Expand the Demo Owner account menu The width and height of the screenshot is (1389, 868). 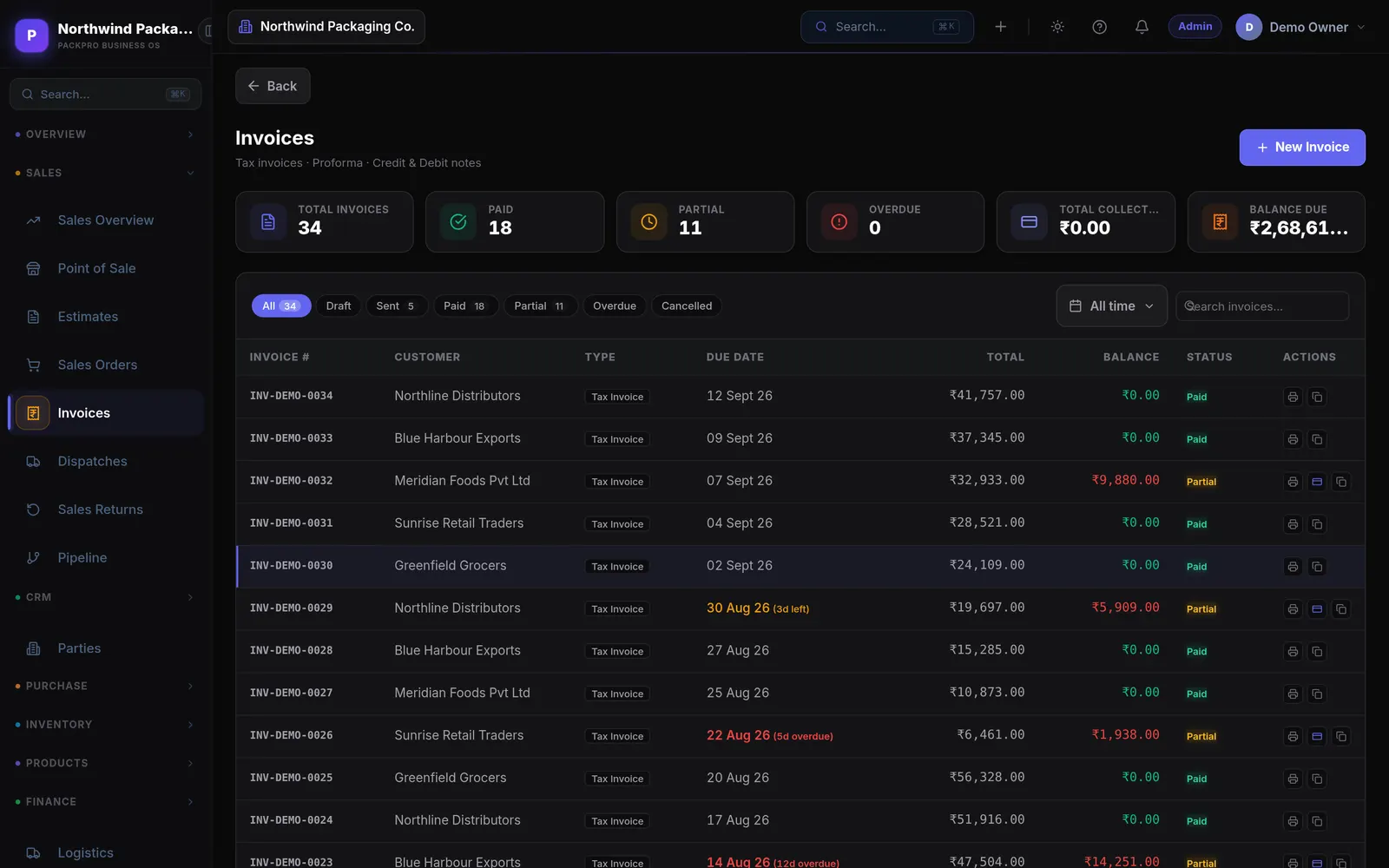[1300, 27]
